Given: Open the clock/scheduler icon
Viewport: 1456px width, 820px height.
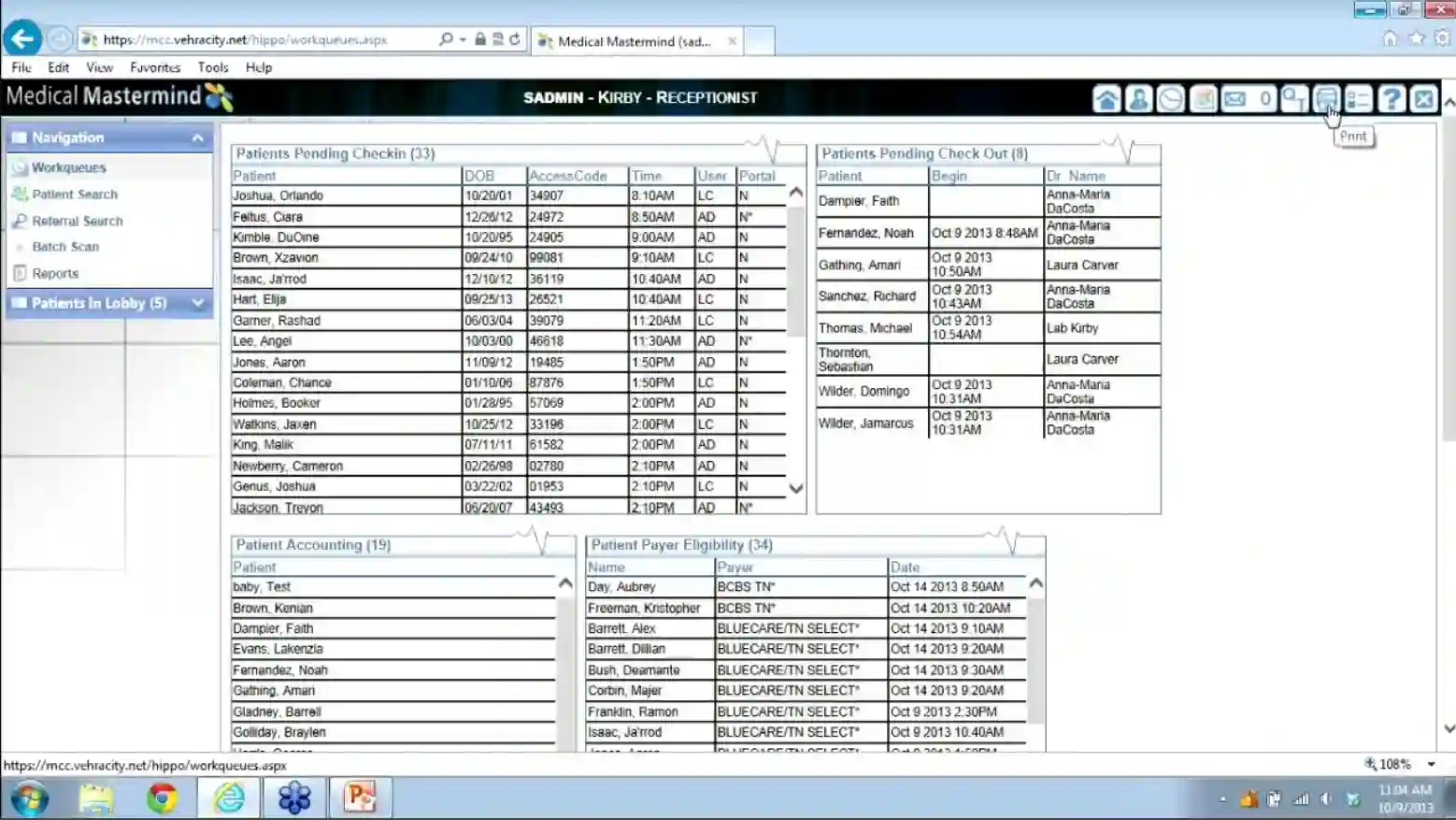Looking at the screenshot, I should (x=1170, y=98).
